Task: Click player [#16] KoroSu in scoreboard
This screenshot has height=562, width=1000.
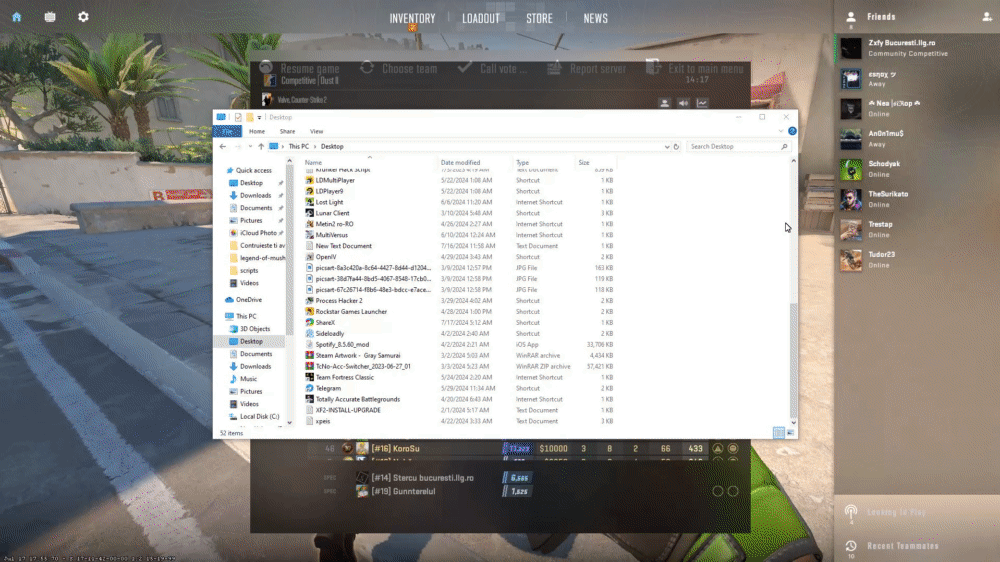Action: click(x=395, y=448)
